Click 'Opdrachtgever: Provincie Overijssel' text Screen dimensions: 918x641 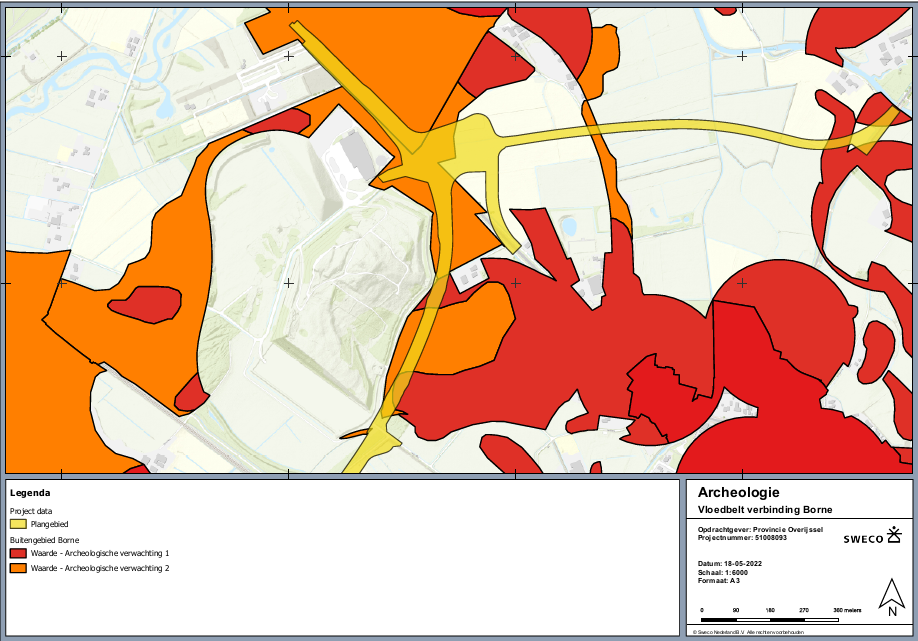[x=760, y=529]
